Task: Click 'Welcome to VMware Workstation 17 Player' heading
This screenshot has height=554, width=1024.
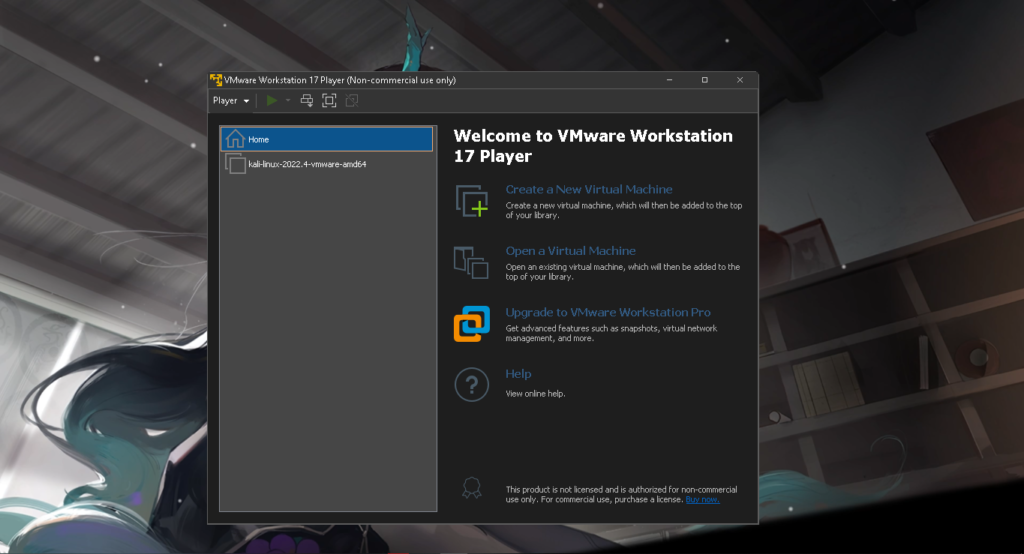Action: [x=593, y=146]
